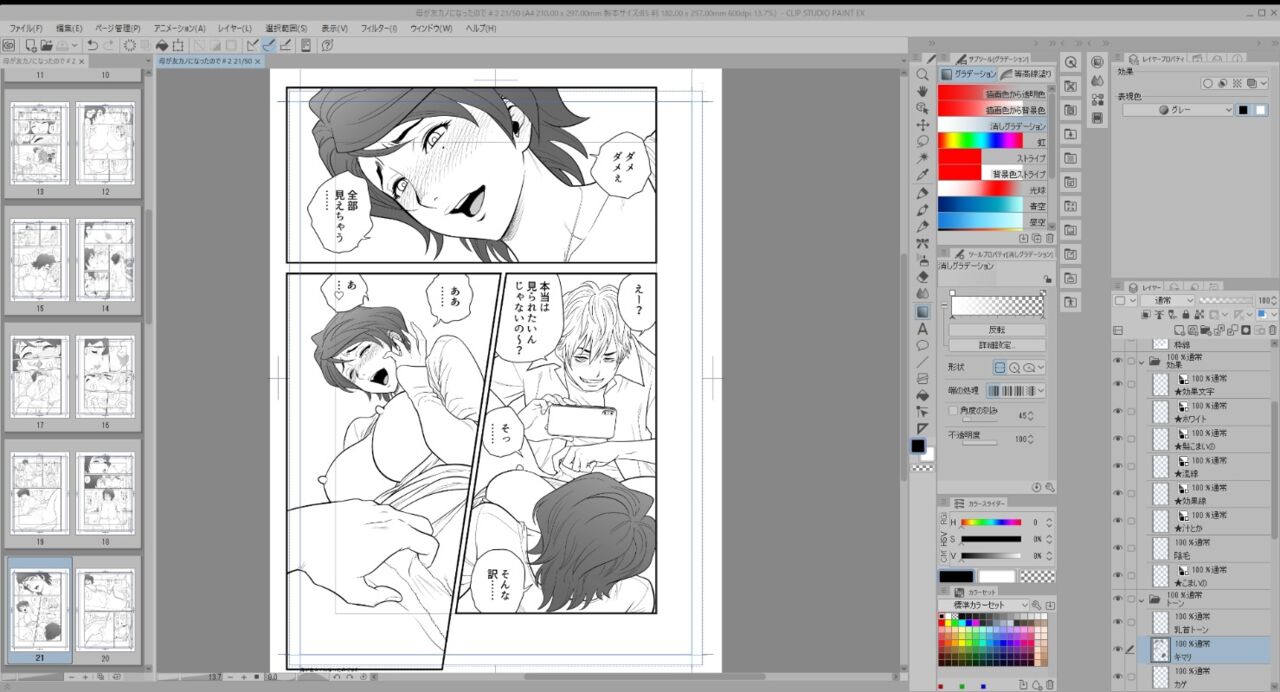
Task: Select the Auto select wand tool
Action: pos(922,158)
